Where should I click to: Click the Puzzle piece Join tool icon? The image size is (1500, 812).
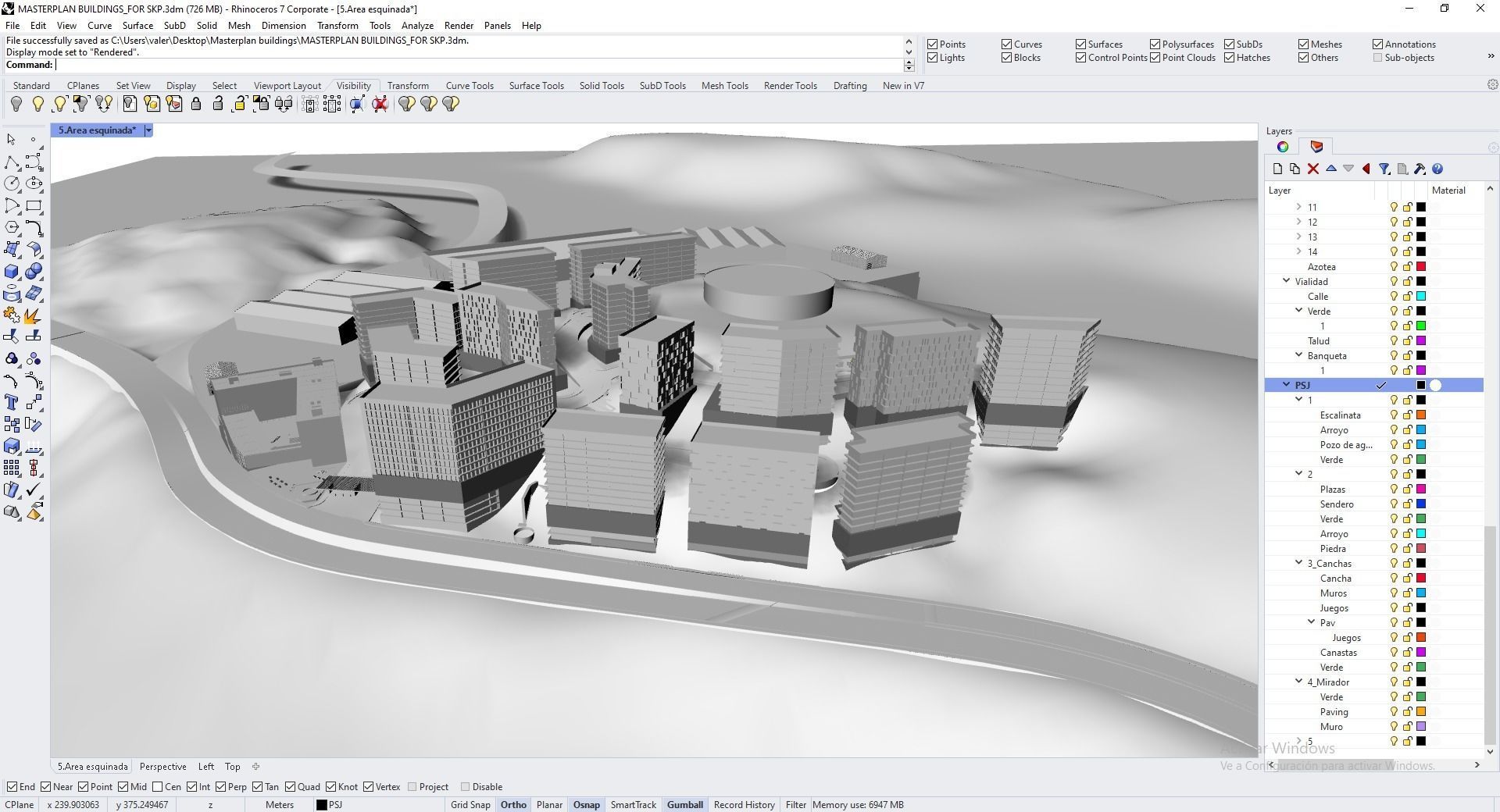tap(12, 315)
